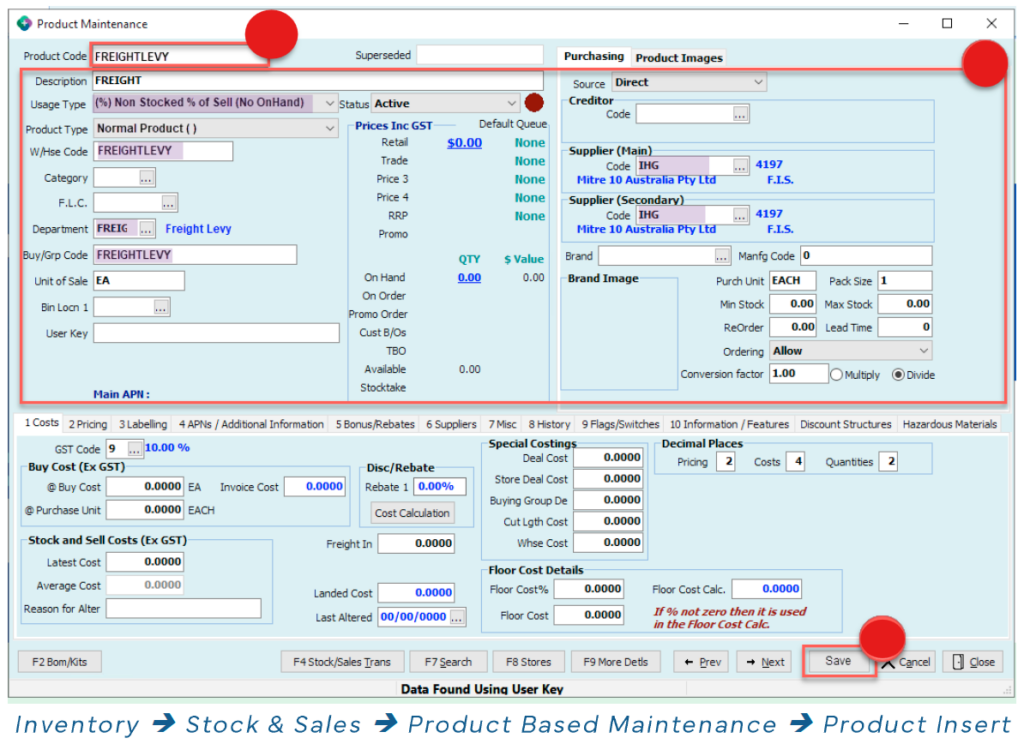The width and height of the screenshot is (1024, 744).
Task: Select the Divide conversion radio button
Action: click(897, 375)
